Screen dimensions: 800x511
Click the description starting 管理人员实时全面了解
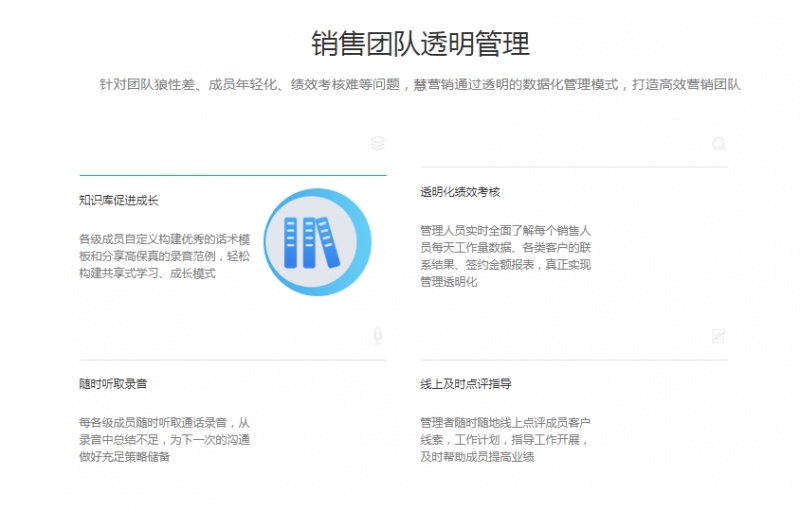(x=506, y=256)
